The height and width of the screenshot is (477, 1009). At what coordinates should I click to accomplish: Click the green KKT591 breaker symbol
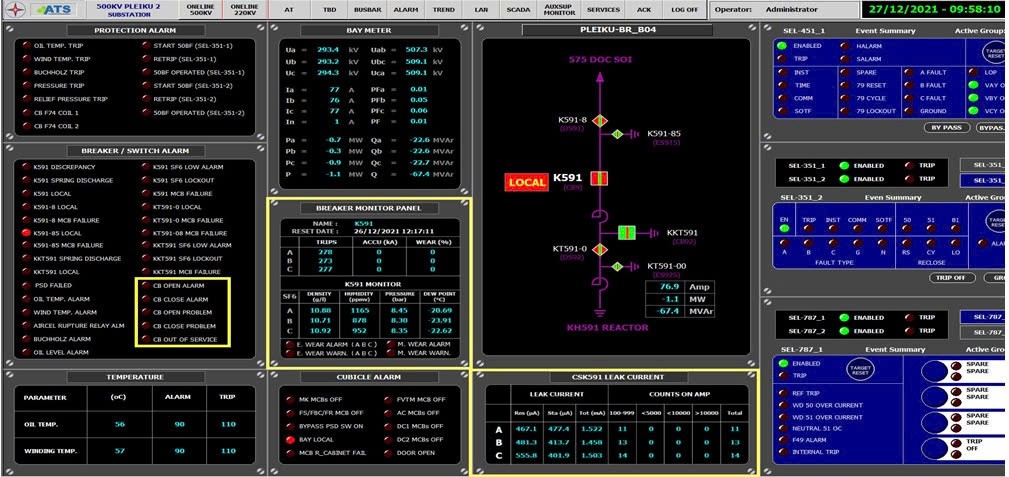click(x=627, y=232)
